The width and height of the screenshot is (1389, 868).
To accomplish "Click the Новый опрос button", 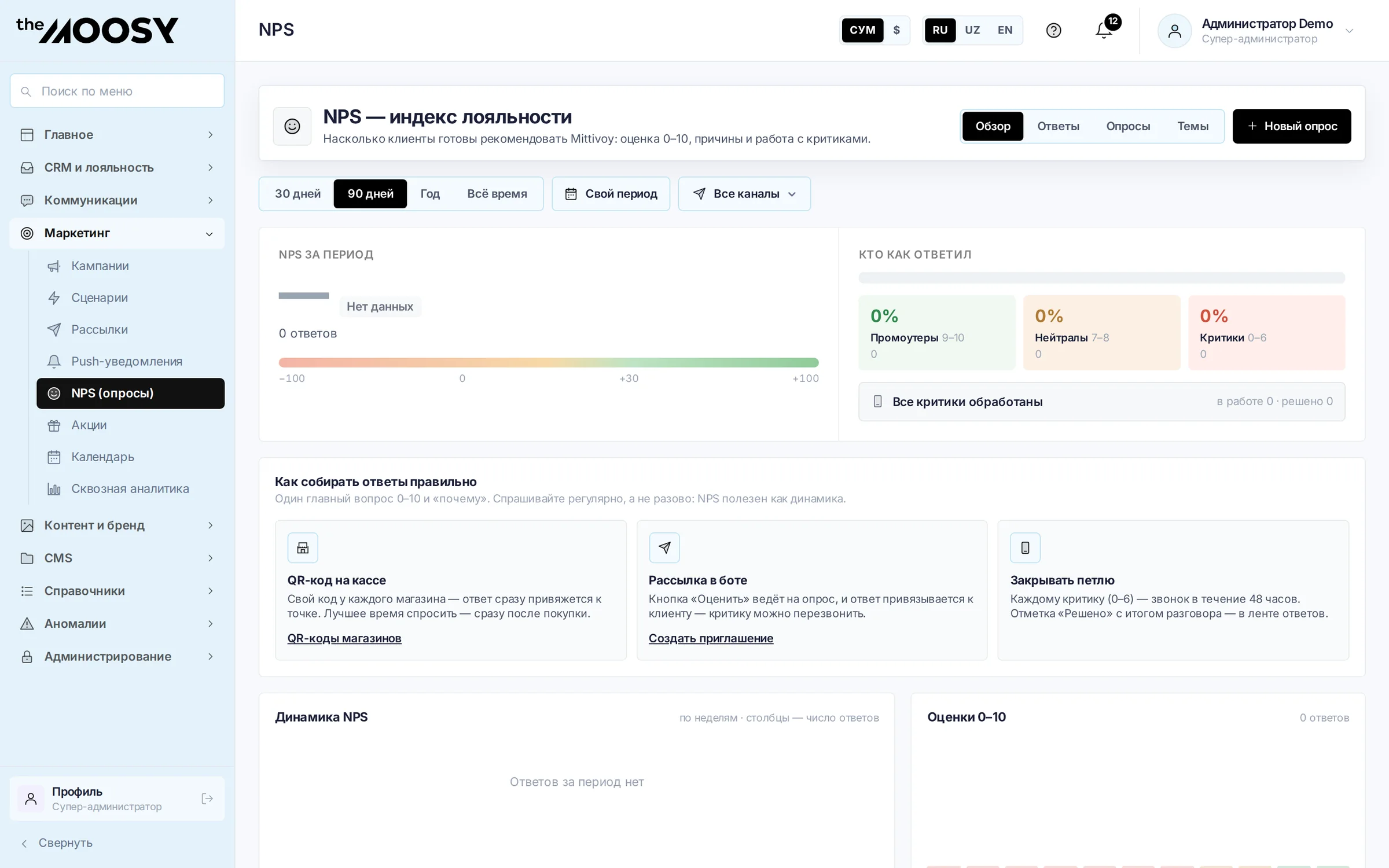I will [x=1292, y=126].
